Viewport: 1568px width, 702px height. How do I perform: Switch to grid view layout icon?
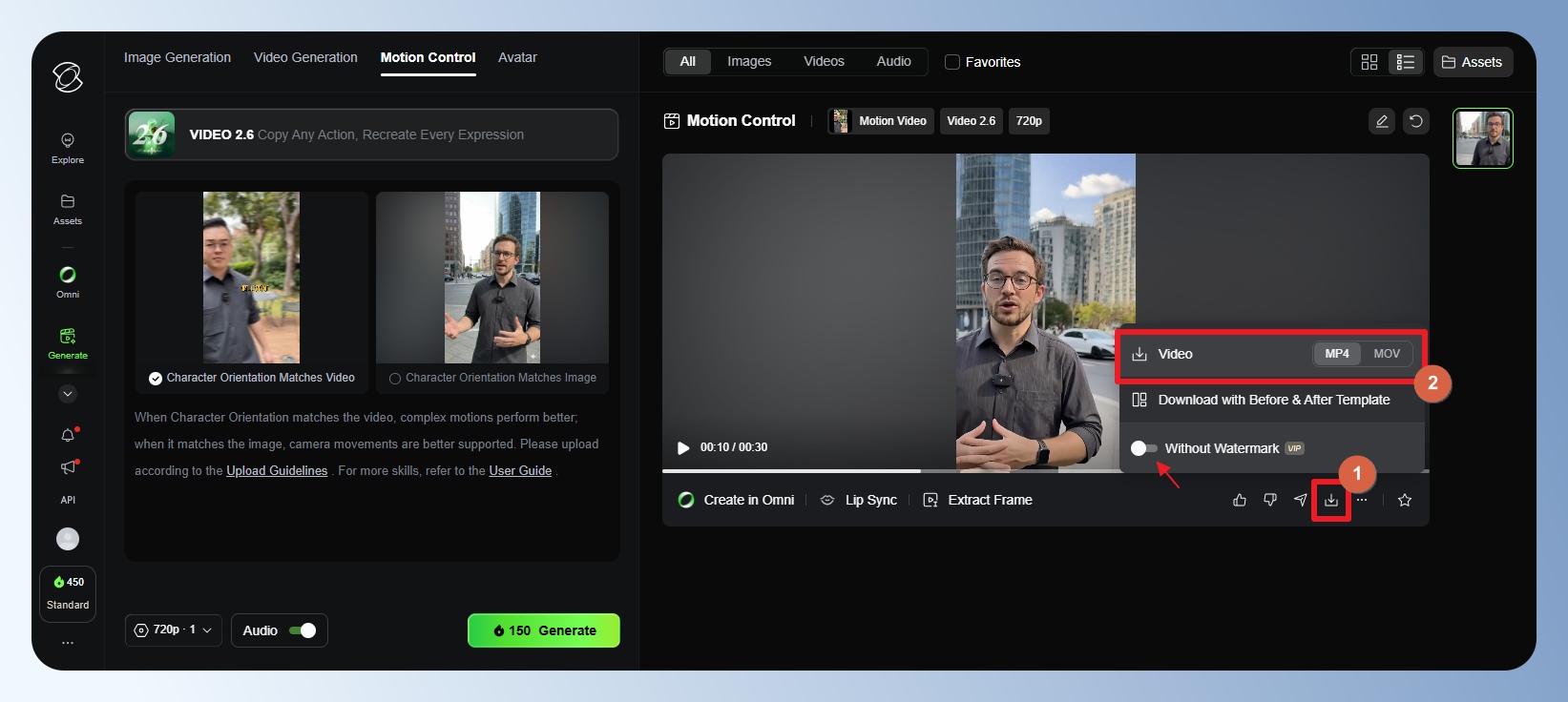pos(1369,62)
